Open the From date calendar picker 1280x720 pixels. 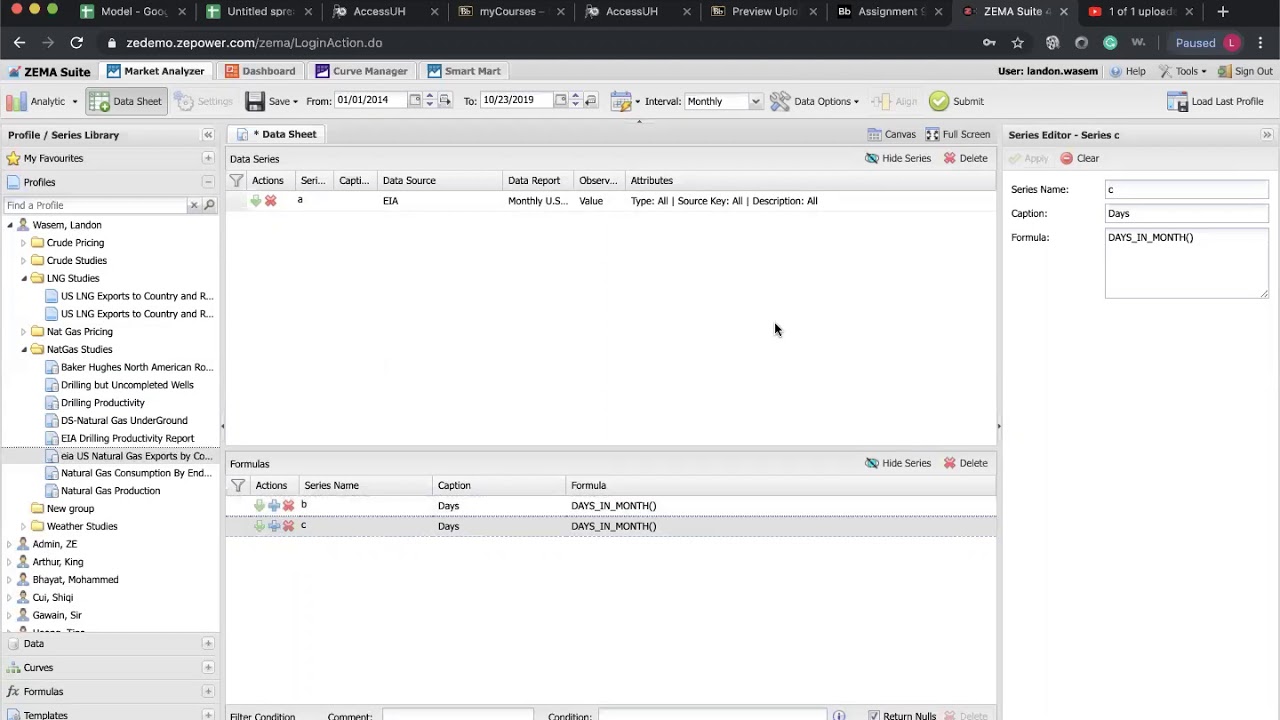pos(415,100)
